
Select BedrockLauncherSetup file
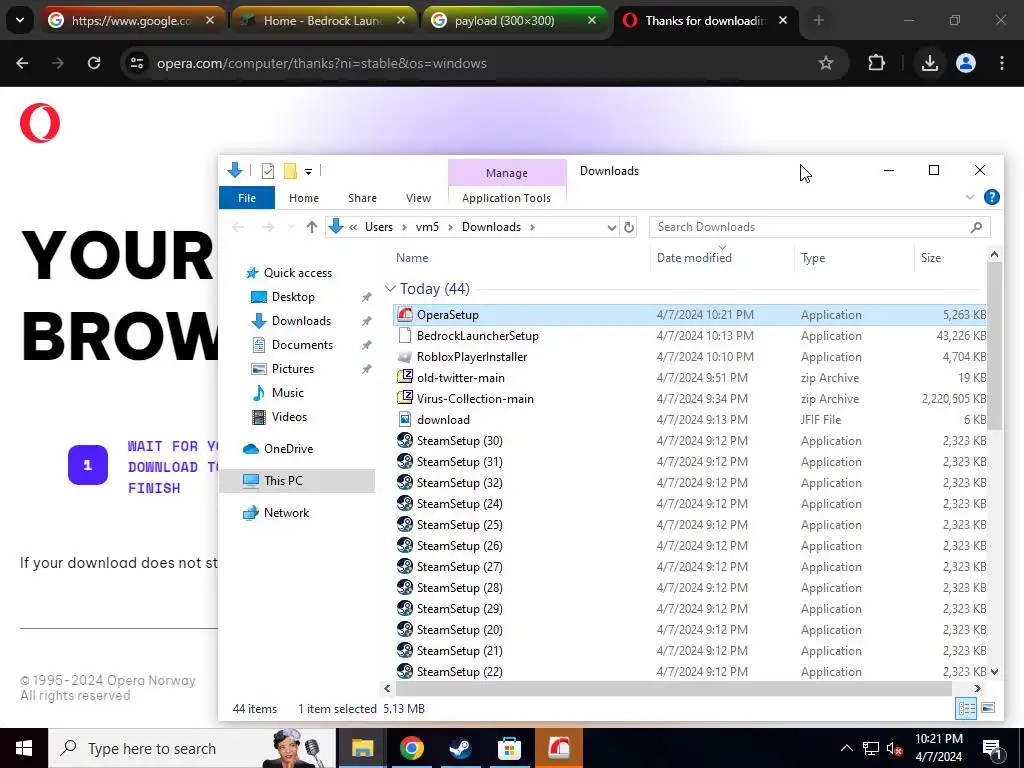[690, 336]
